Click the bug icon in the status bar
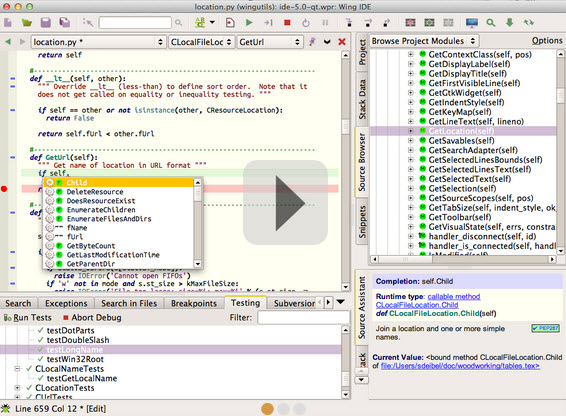This screenshot has width=566, height=416. pos(6,408)
